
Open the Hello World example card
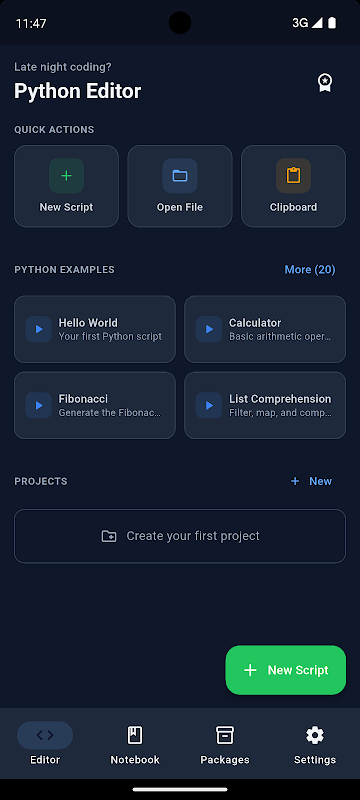[x=95, y=329]
